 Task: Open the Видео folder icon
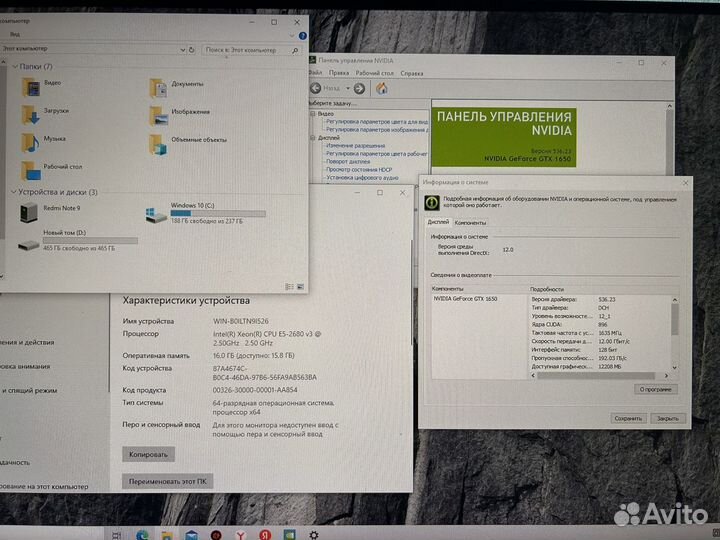29,86
